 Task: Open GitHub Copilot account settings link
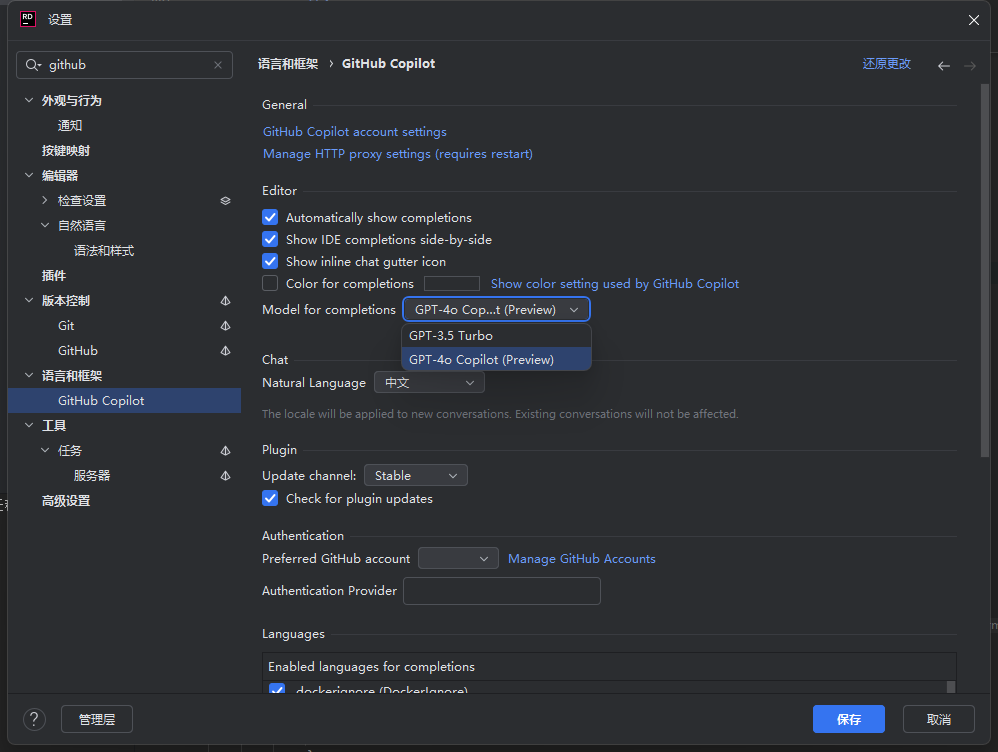tap(355, 132)
